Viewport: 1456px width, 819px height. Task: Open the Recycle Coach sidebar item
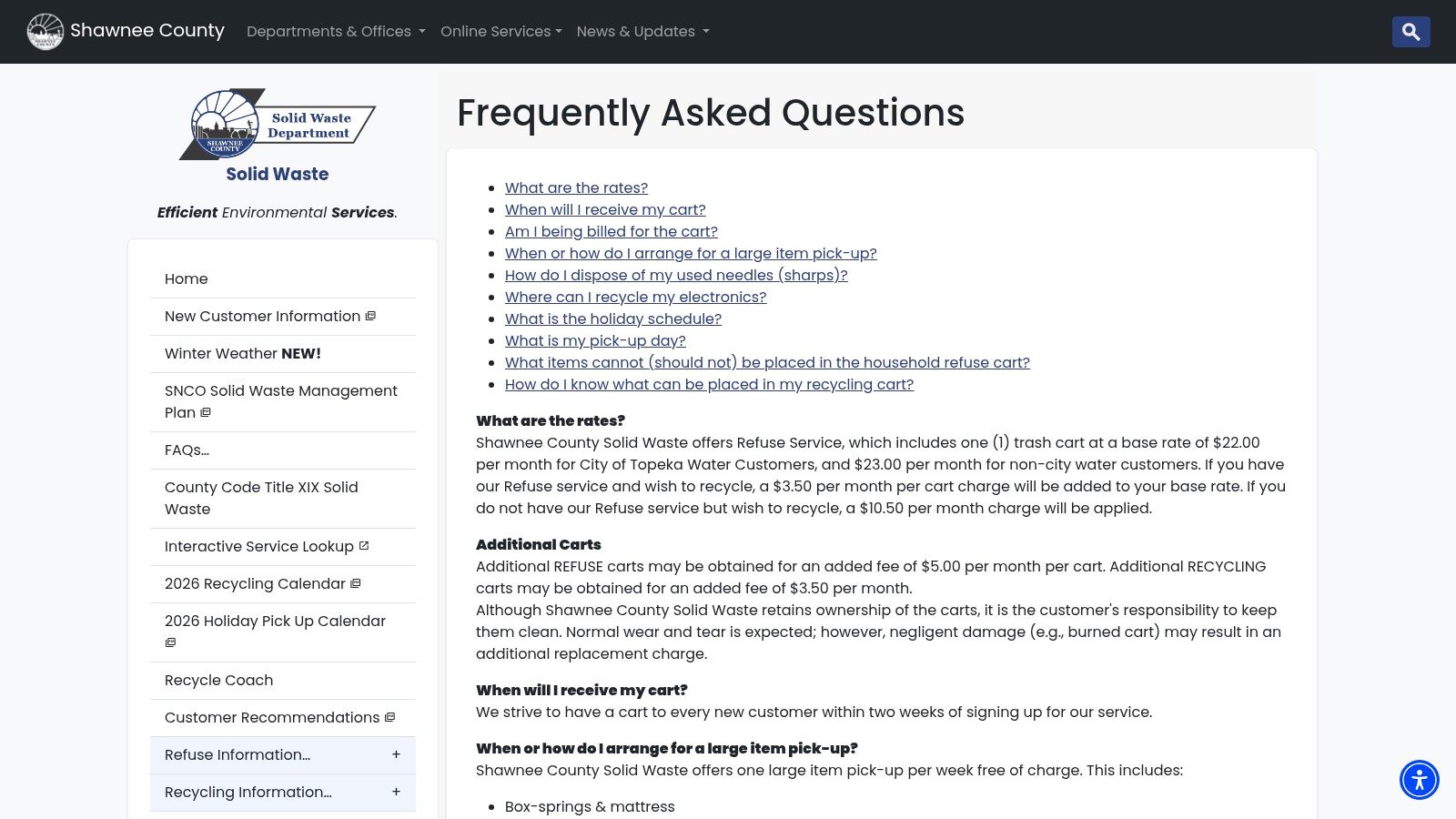[x=218, y=680]
